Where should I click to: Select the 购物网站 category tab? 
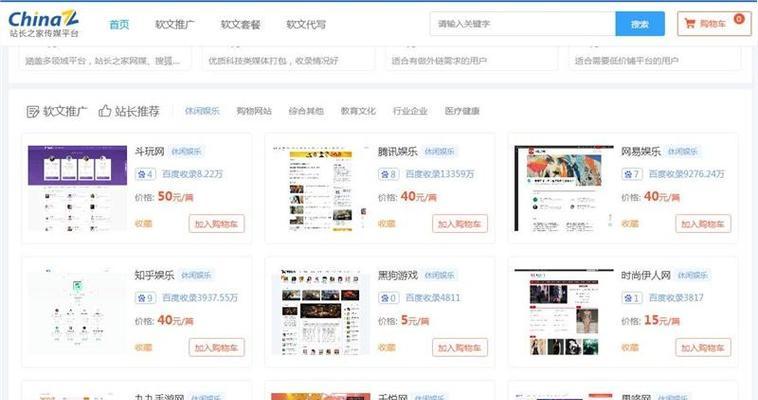click(x=254, y=111)
